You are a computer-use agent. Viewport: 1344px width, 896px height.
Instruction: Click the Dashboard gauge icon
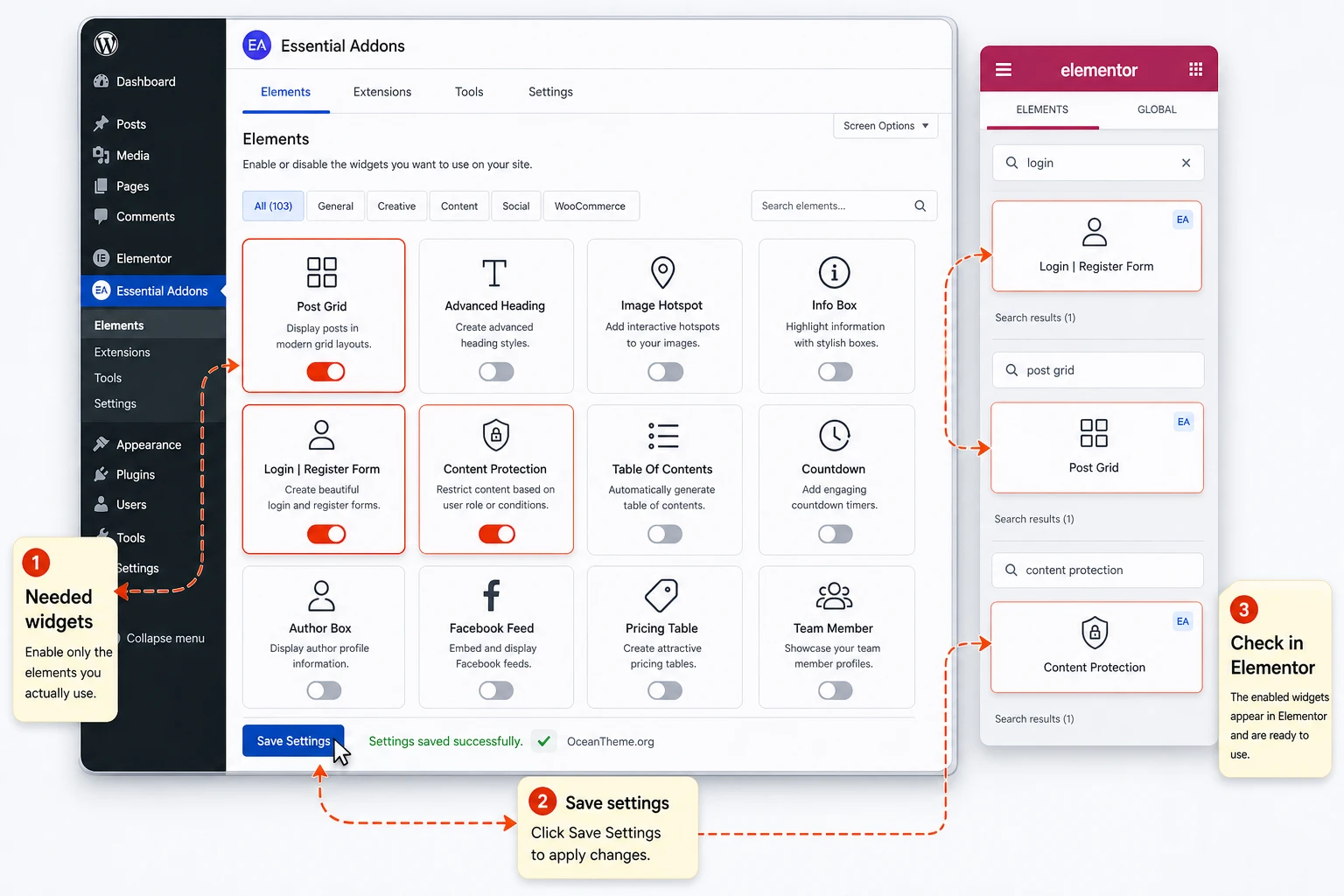[101, 81]
